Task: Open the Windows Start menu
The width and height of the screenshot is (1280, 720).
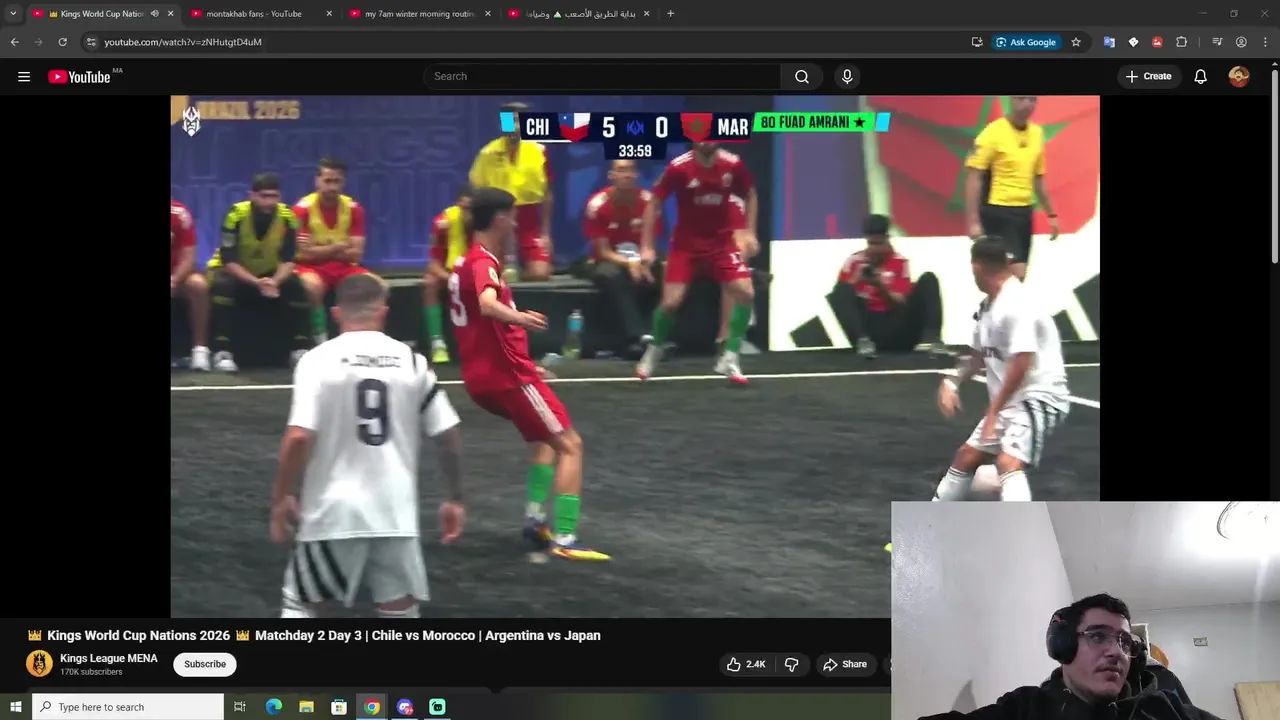Action: [15, 707]
